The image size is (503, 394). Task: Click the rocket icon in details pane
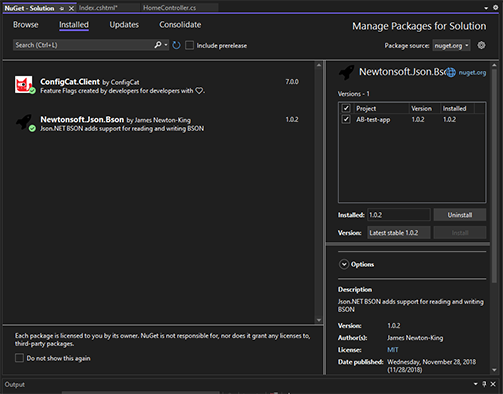(x=347, y=72)
